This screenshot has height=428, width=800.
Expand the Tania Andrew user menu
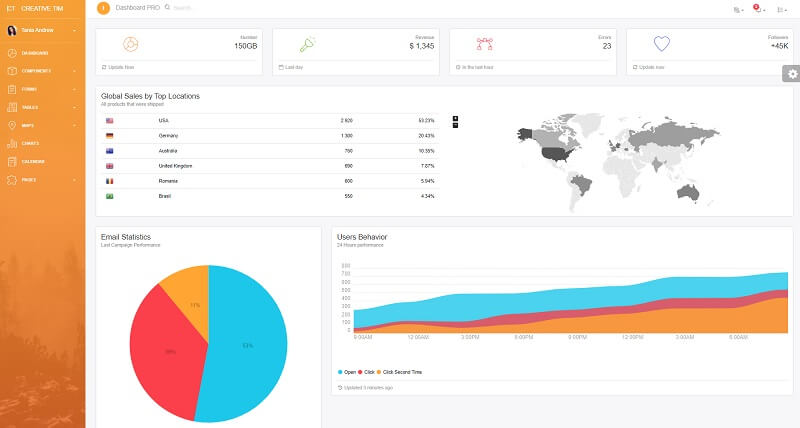[x=42, y=29]
